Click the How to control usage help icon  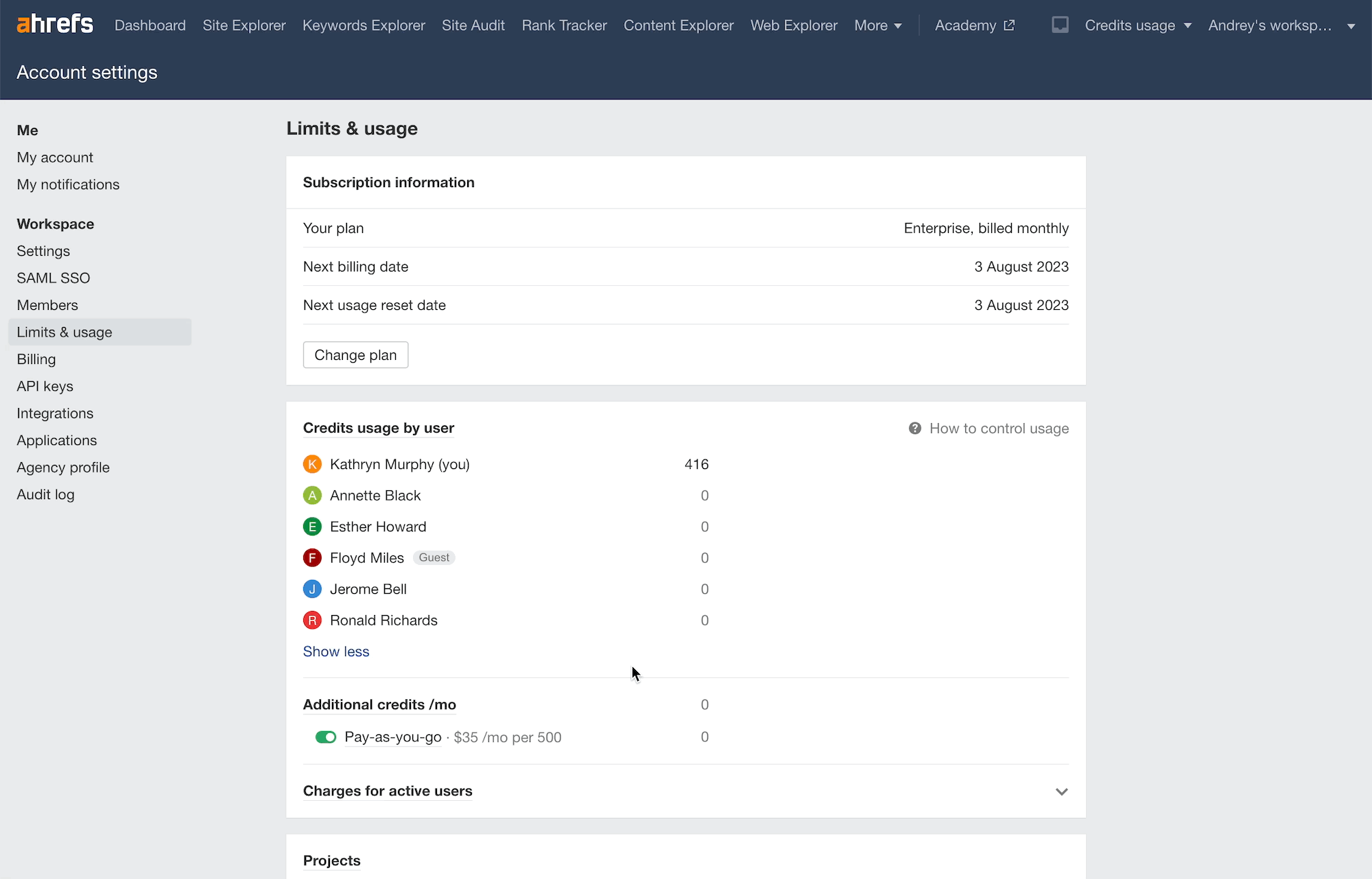(914, 428)
